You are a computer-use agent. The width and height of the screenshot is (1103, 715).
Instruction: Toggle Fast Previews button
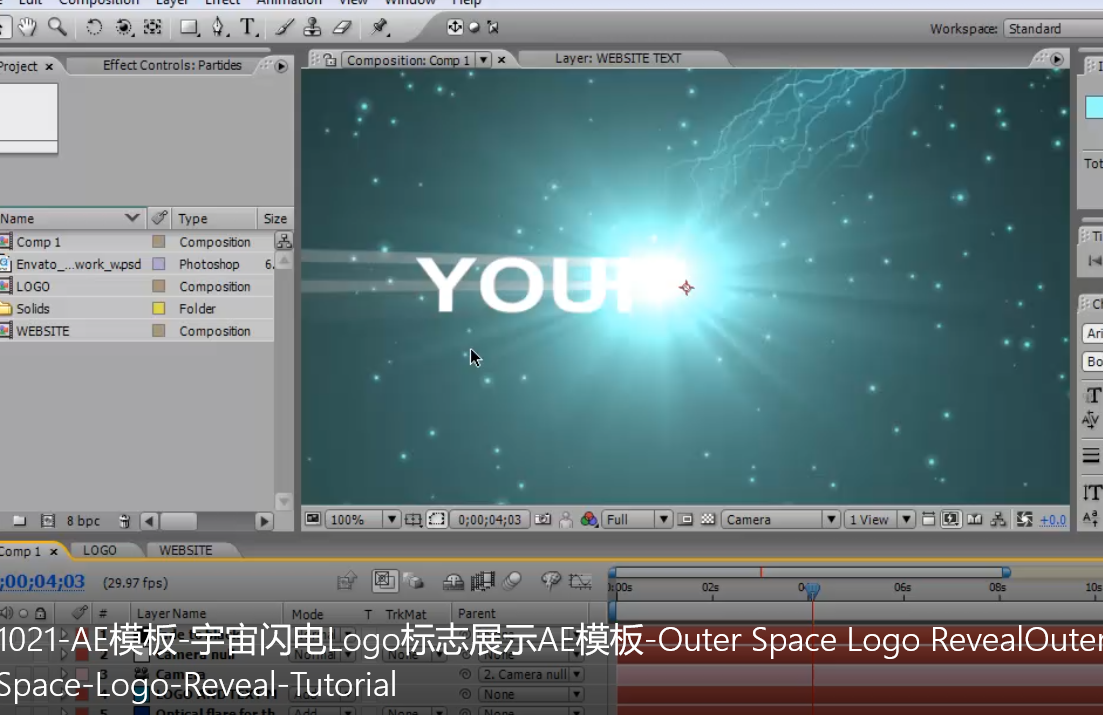(x=950, y=519)
